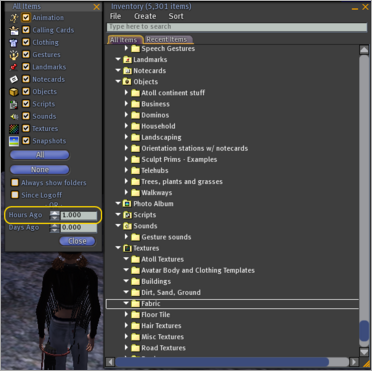Click the None filter button
This screenshot has width=372, height=371.
pos(40,170)
